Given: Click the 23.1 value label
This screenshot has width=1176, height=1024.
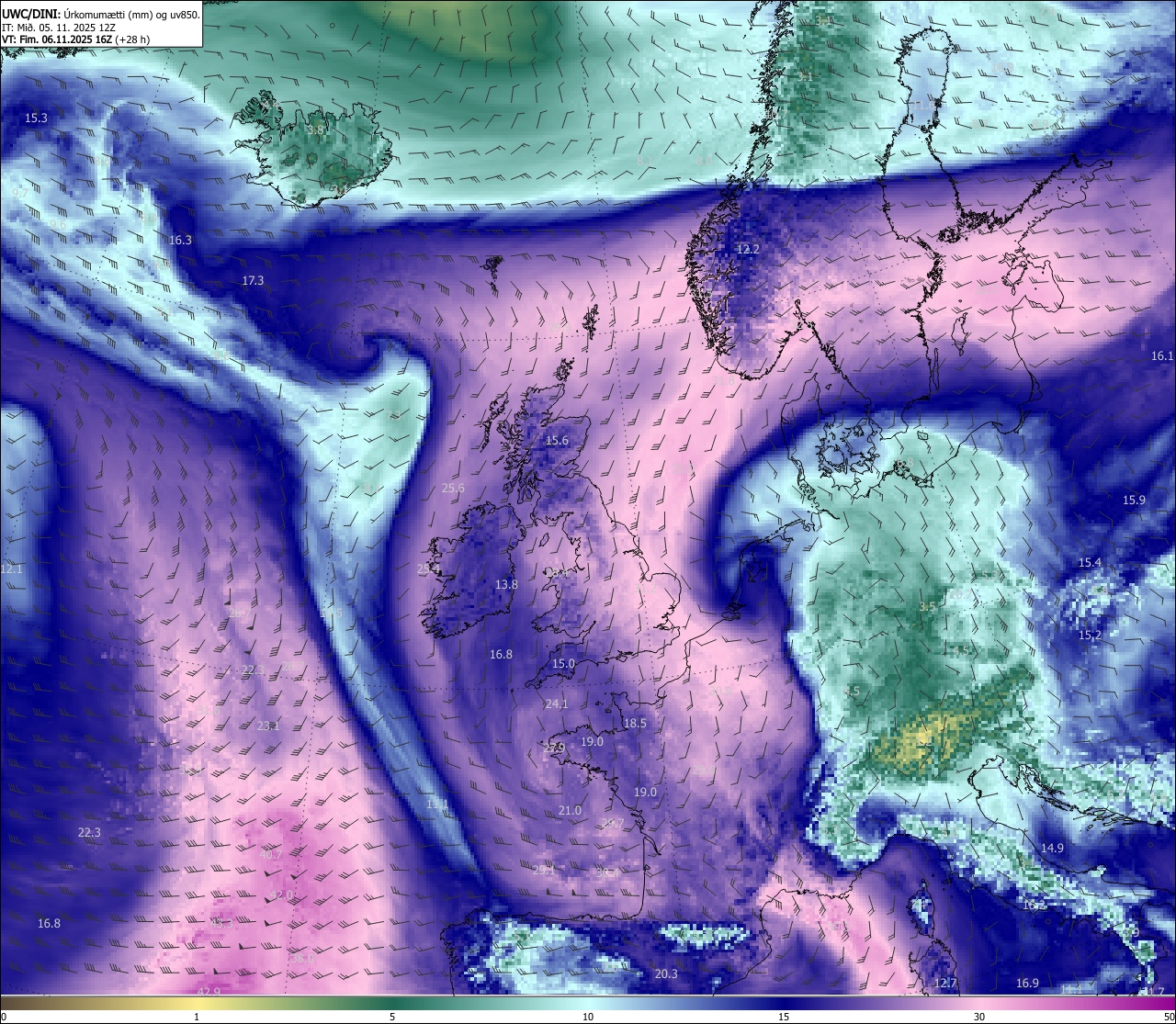Looking at the screenshot, I should coord(267,726).
